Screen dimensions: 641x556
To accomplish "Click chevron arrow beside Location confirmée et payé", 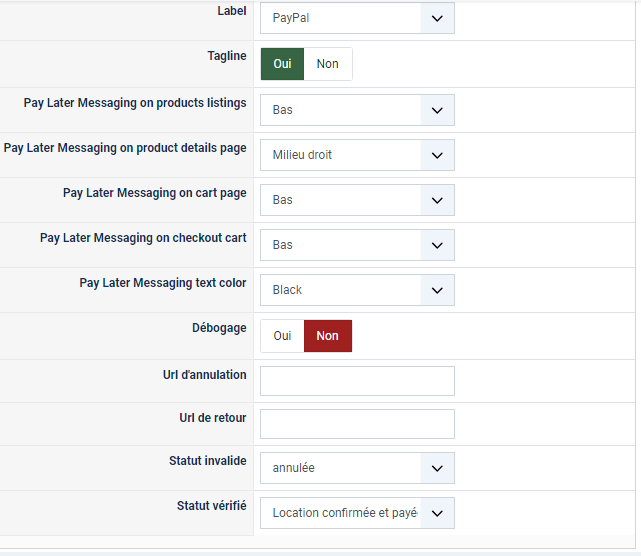I will click(437, 513).
